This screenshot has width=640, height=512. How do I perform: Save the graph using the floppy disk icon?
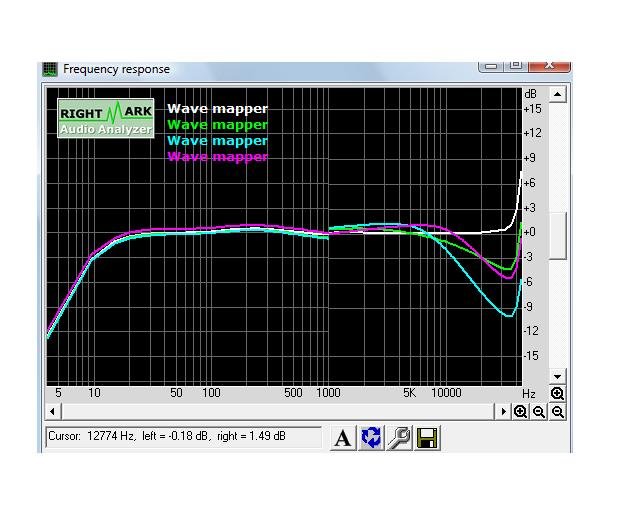427,438
